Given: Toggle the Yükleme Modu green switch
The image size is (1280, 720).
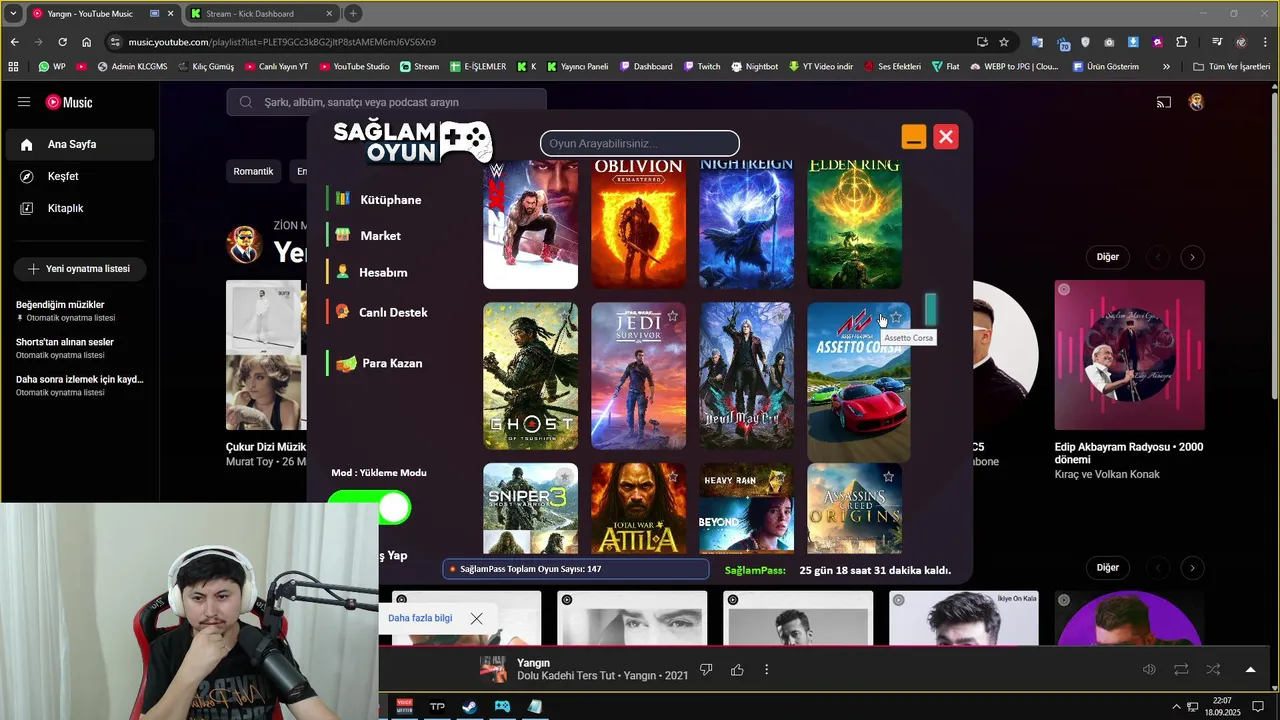Looking at the screenshot, I should (x=369, y=508).
